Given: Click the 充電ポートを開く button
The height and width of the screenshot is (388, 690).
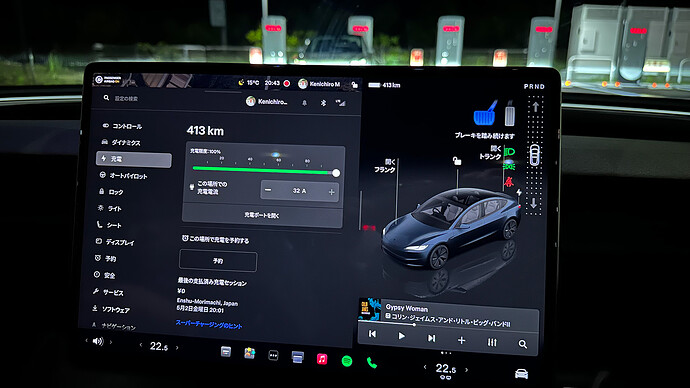Looking at the screenshot, I should 262,215.
